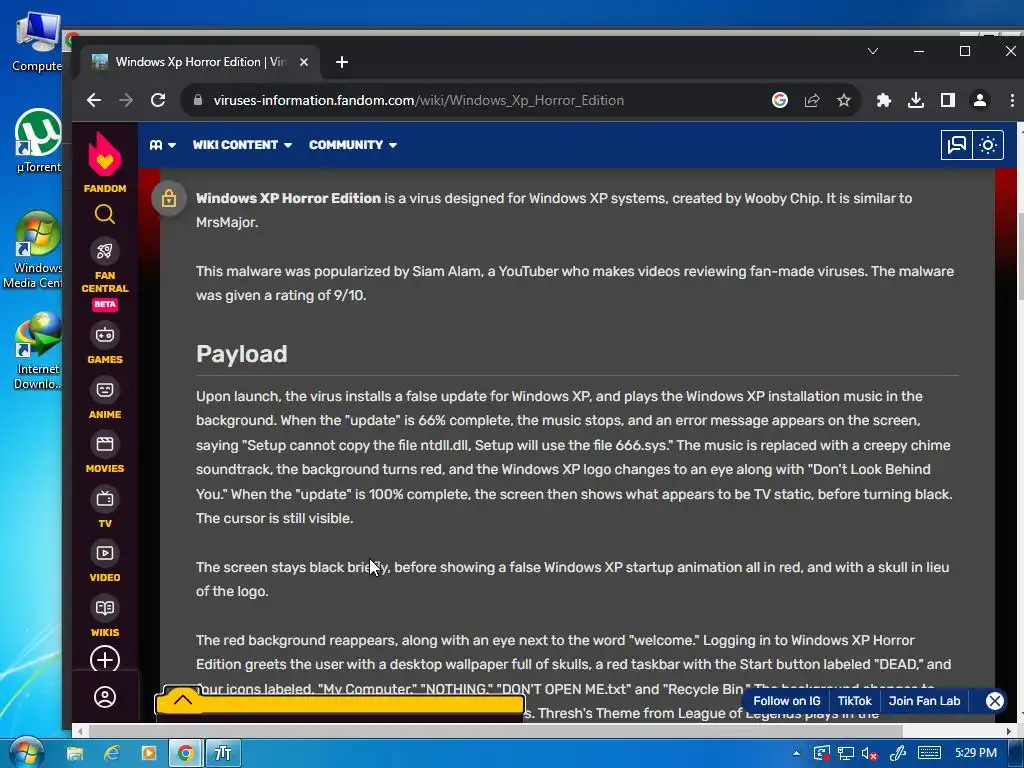Open Video section in sidebar

click(104, 563)
